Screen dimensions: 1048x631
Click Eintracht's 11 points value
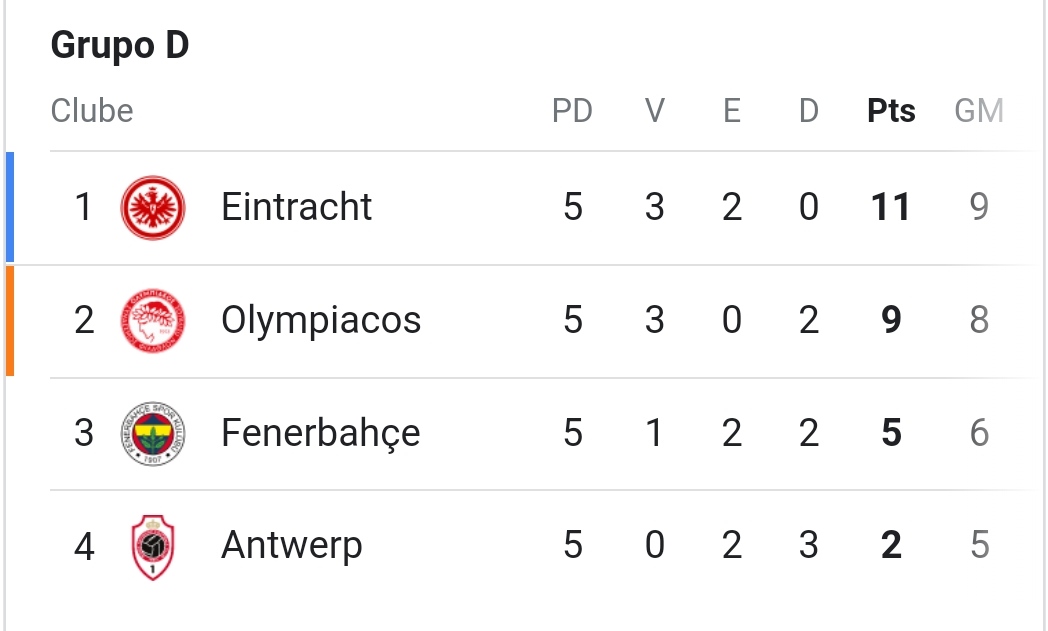tap(891, 207)
